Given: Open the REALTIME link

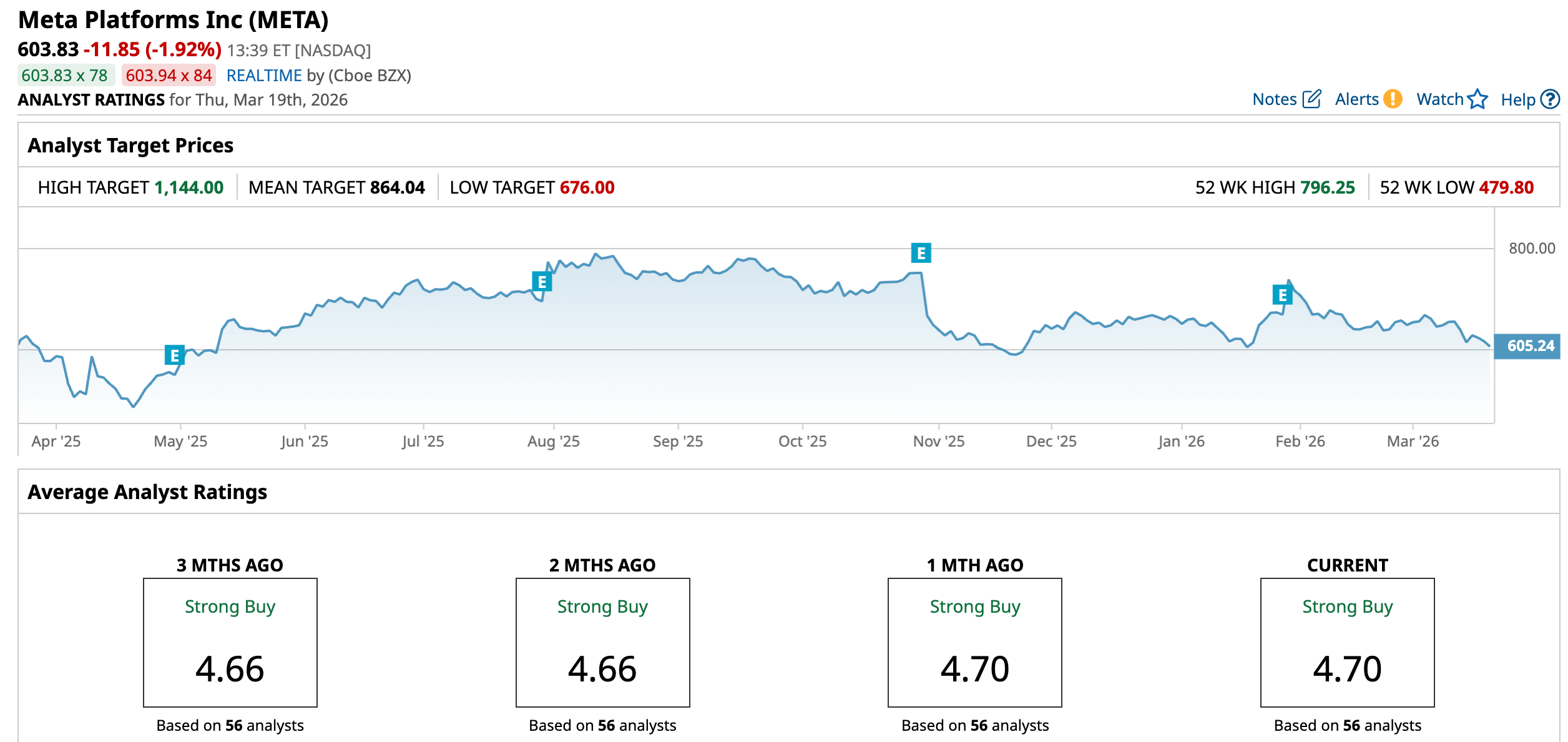Looking at the screenshot, I should point(264,76).
